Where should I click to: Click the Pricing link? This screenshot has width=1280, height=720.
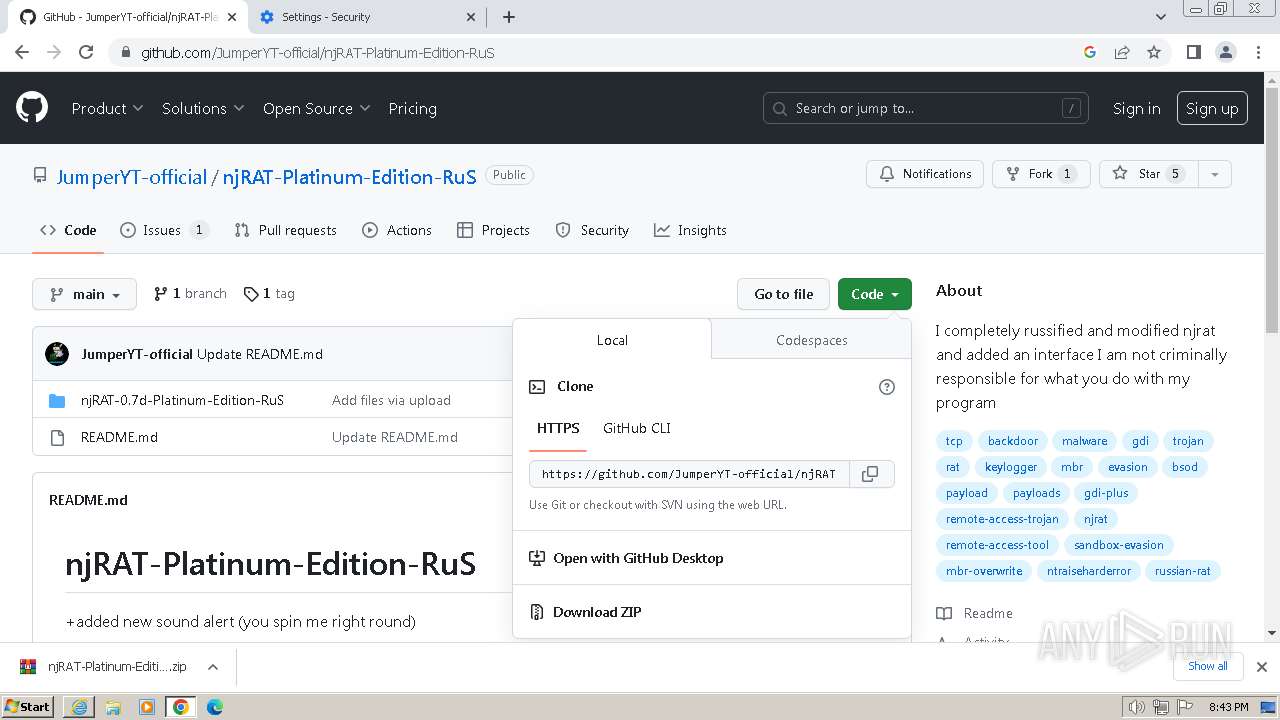(x=412, y=108)
